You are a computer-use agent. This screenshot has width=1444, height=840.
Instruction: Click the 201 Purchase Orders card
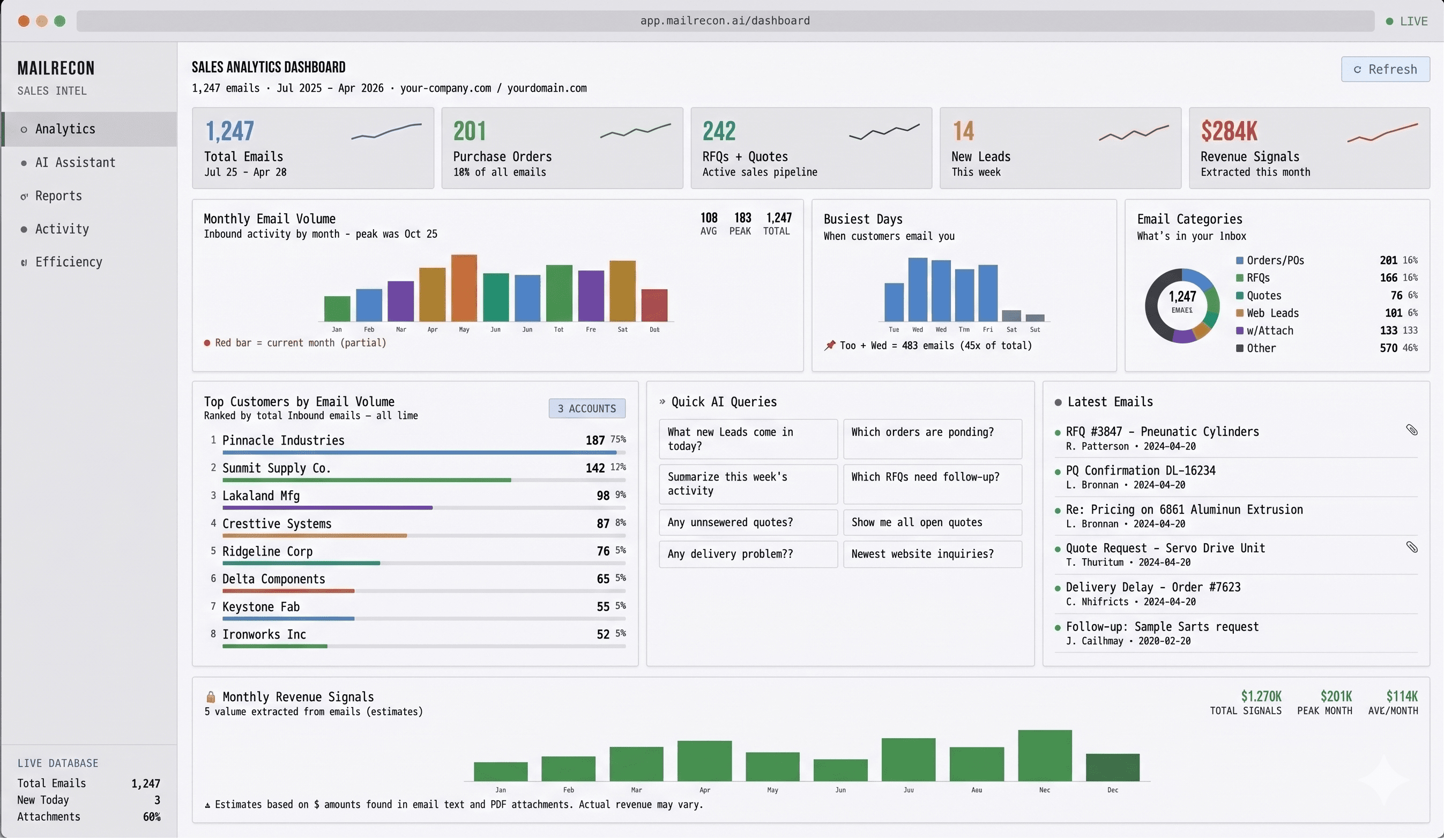coord(562,148)
